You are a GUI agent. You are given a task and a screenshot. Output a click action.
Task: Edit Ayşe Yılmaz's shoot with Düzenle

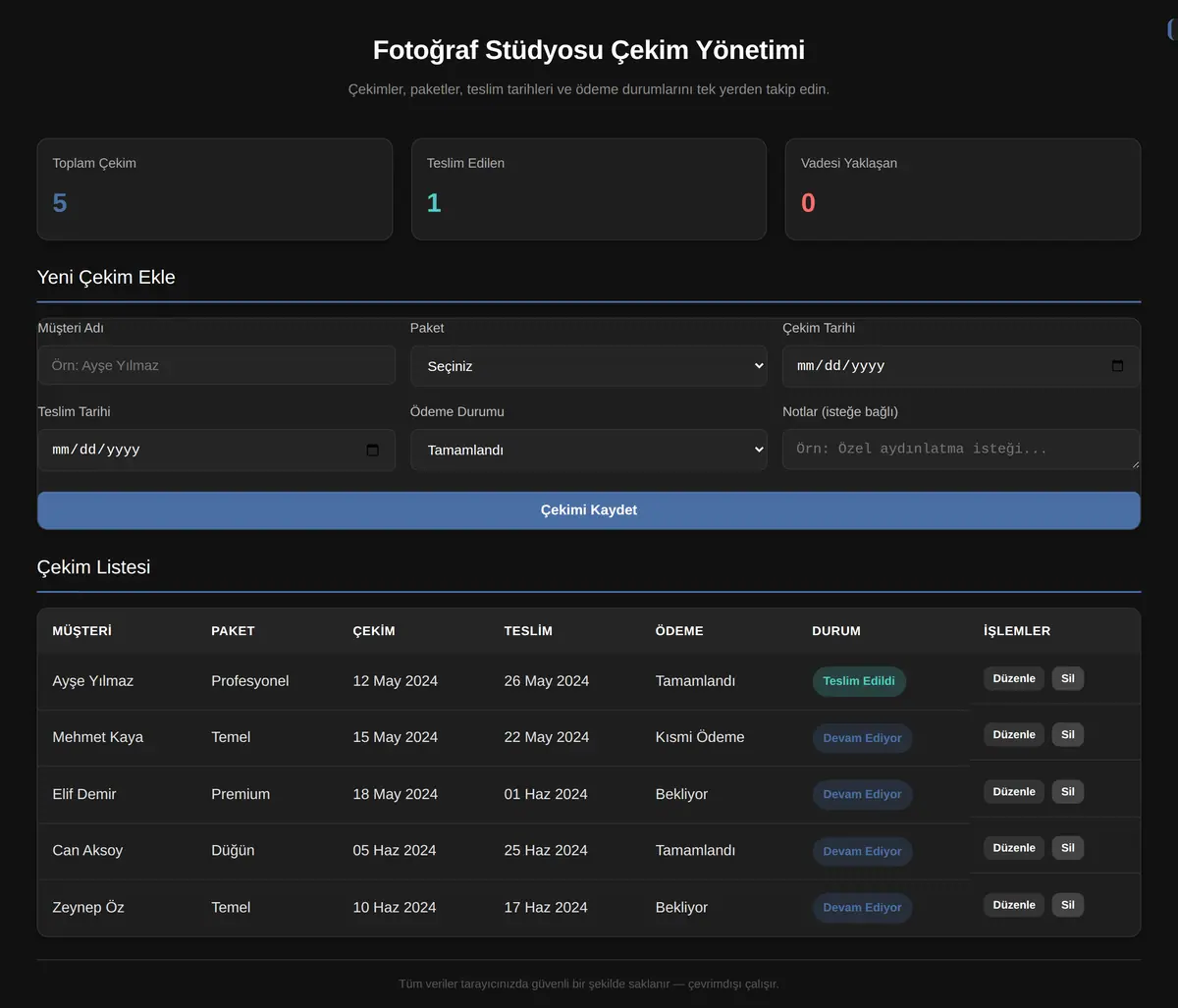coord(1014,679)
